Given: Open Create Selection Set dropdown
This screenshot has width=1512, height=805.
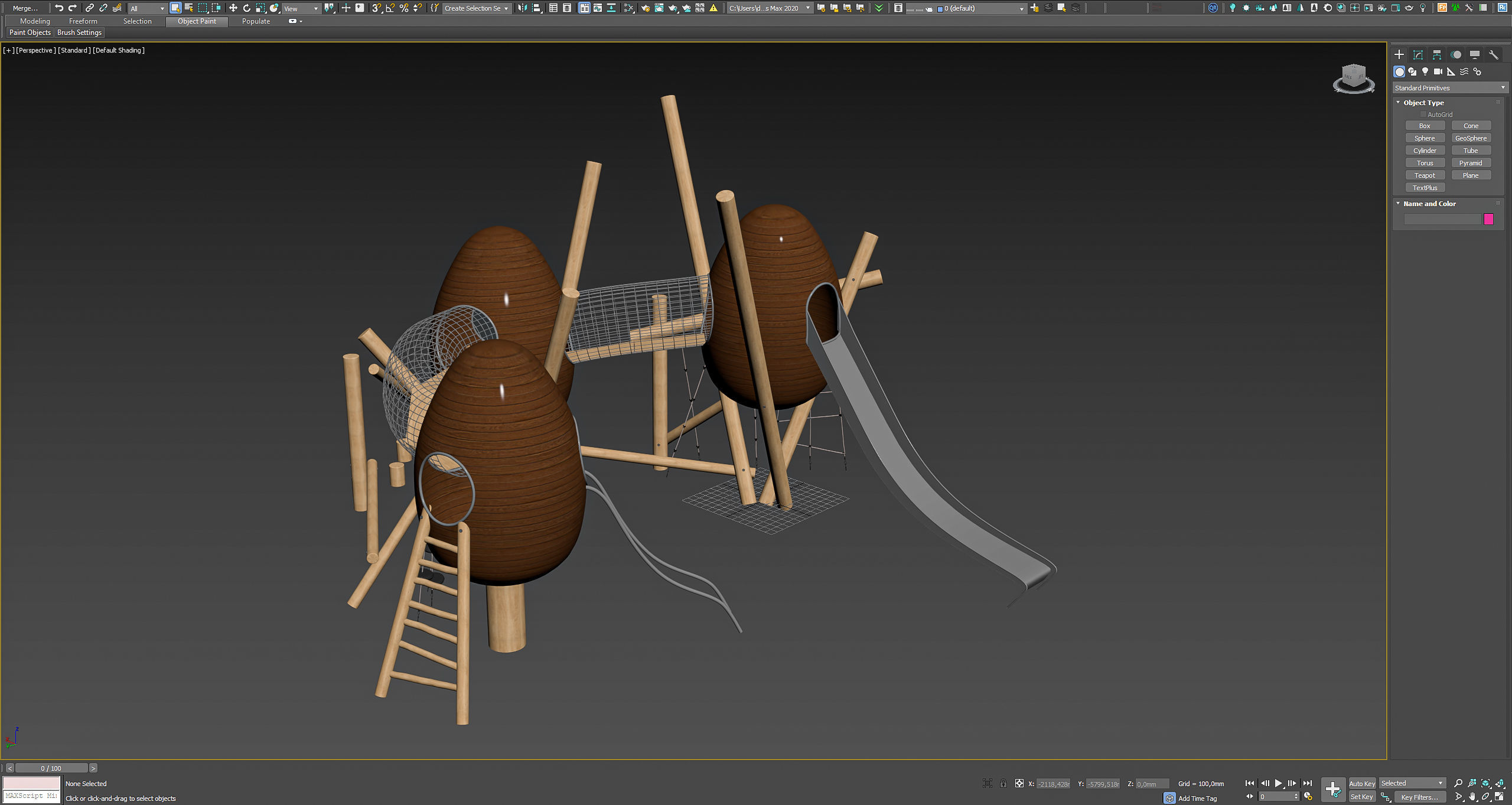Looking at the screenshot, I should [476, 8].
